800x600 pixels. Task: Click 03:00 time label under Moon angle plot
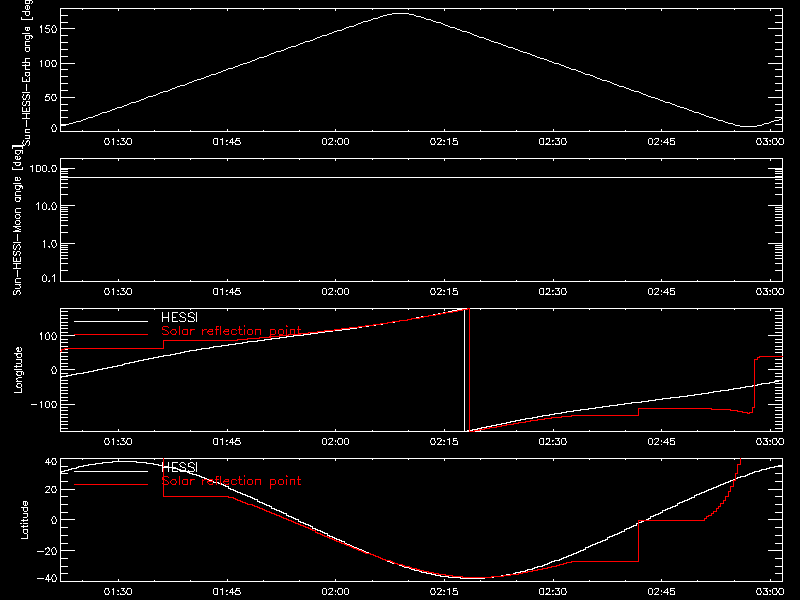[x=770, y=291]
